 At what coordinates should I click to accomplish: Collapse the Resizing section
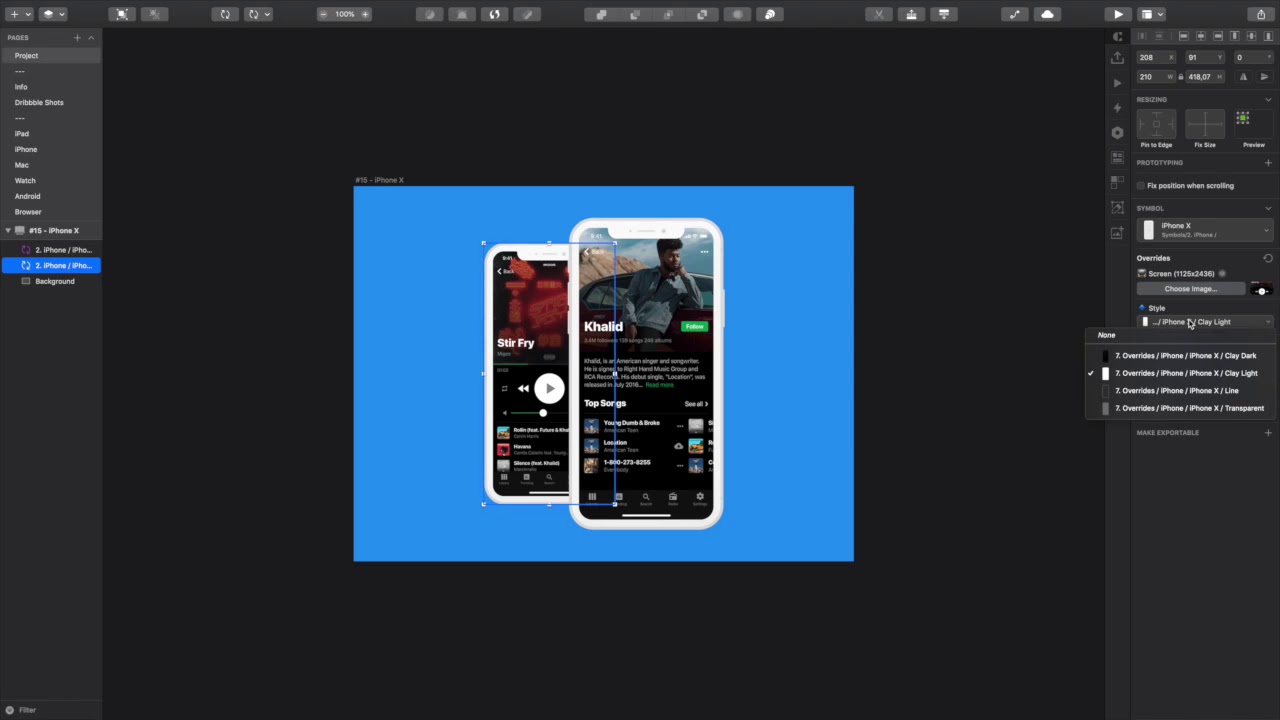point(1268,100)
